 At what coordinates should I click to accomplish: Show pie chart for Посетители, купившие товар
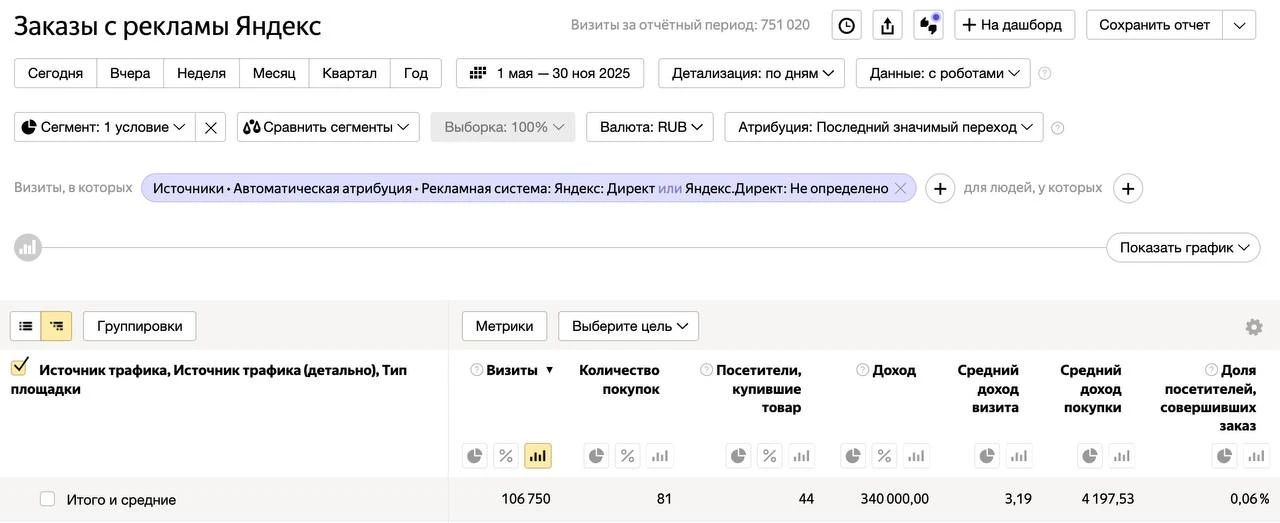pos(739,456)
